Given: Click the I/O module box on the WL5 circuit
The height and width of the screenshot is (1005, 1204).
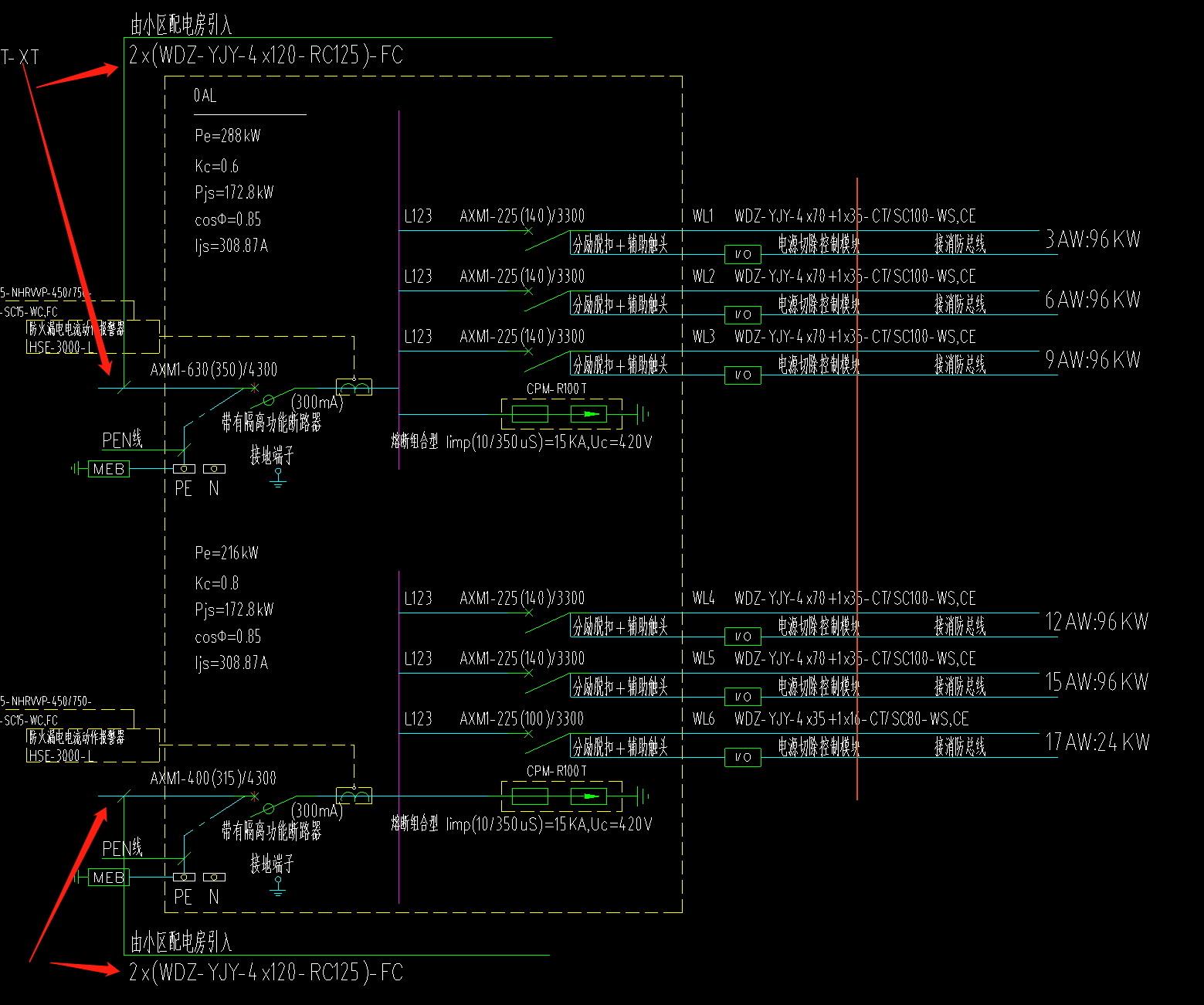Looking at the screenshot, I should coord(743,697).
